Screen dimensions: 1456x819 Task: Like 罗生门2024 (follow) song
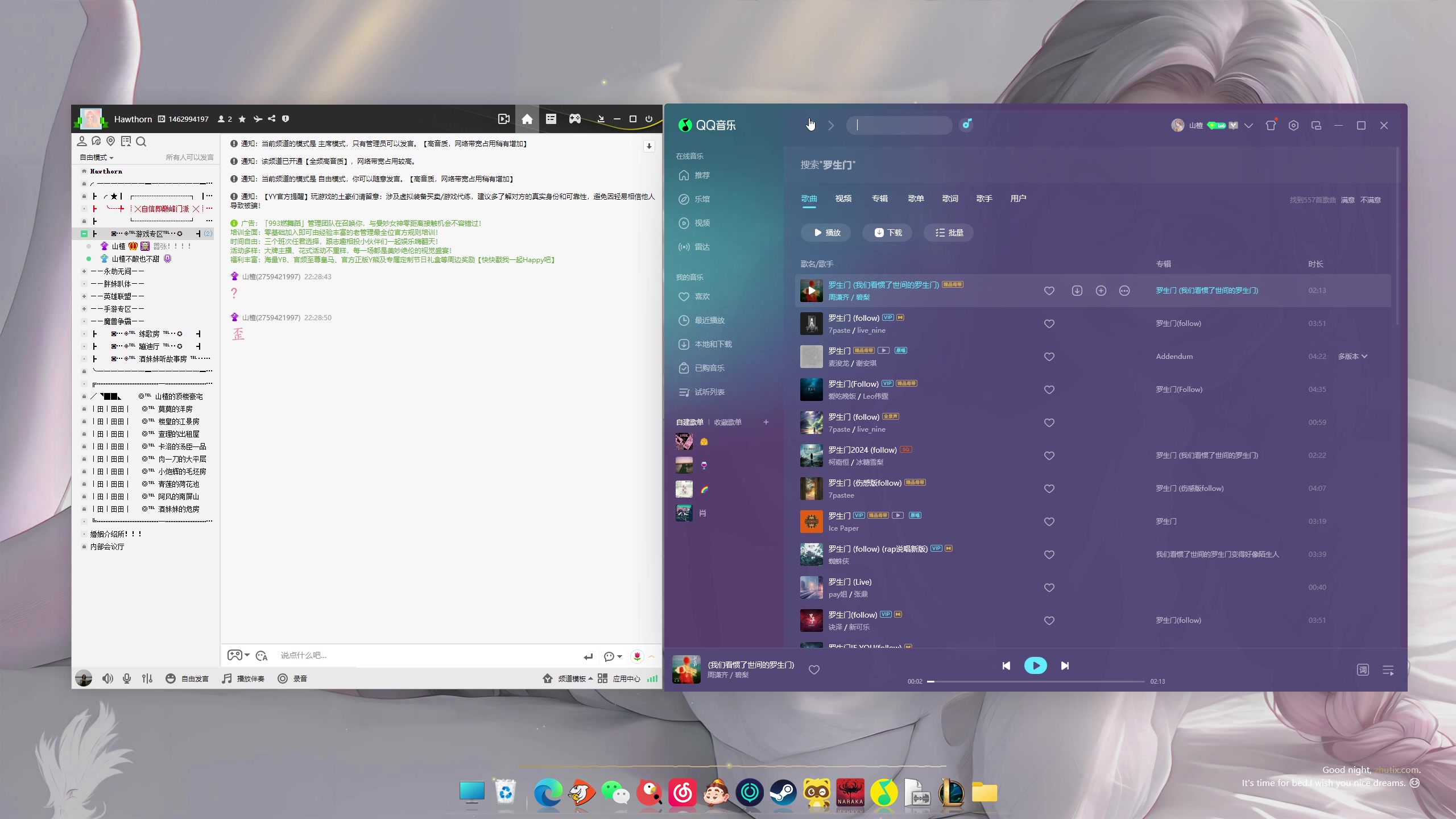coord(1049,456)
